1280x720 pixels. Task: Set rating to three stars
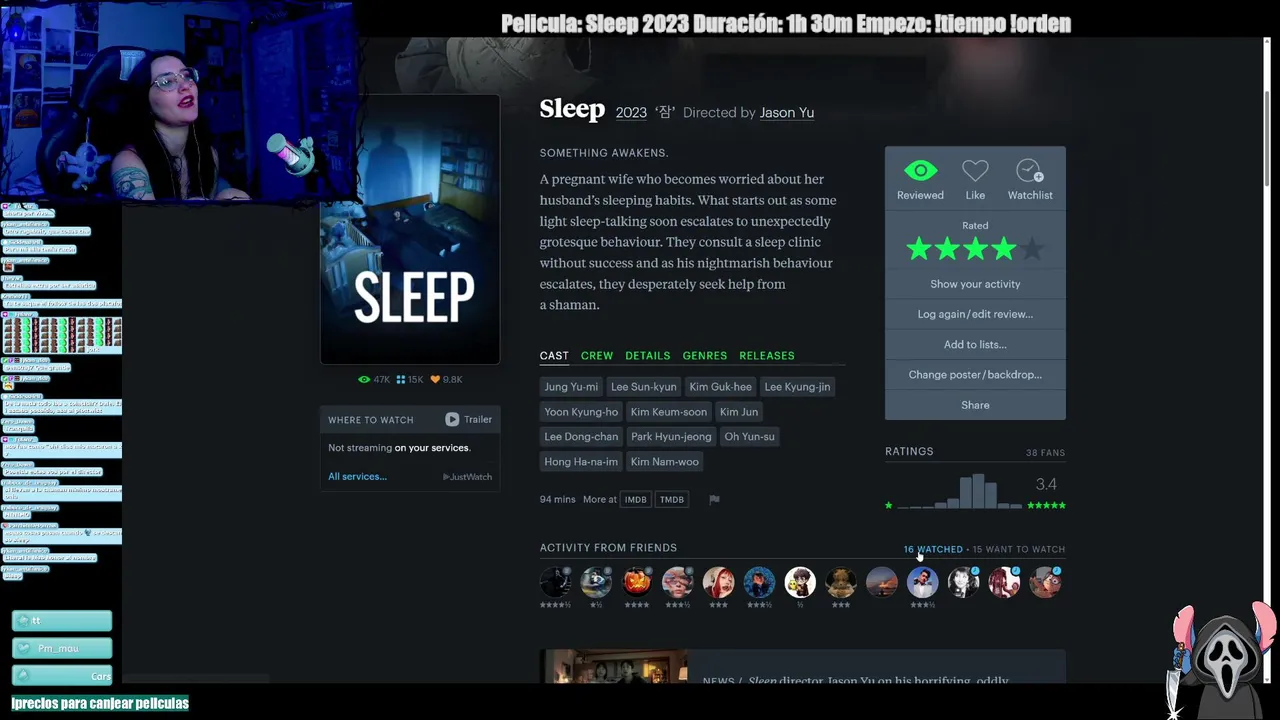975,249
